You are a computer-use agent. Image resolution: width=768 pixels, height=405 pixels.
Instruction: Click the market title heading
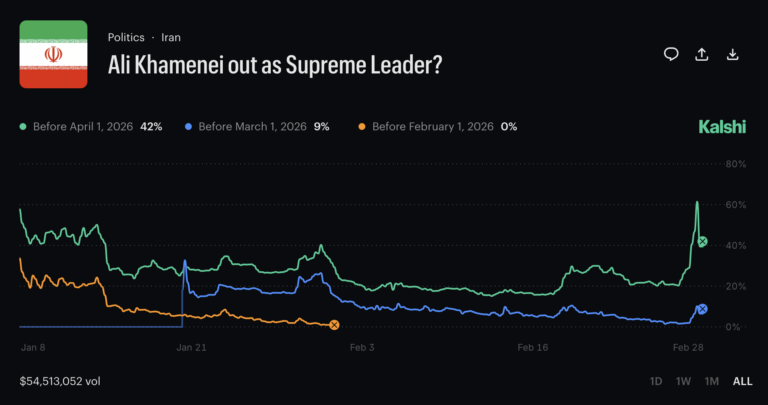[275, 63]
